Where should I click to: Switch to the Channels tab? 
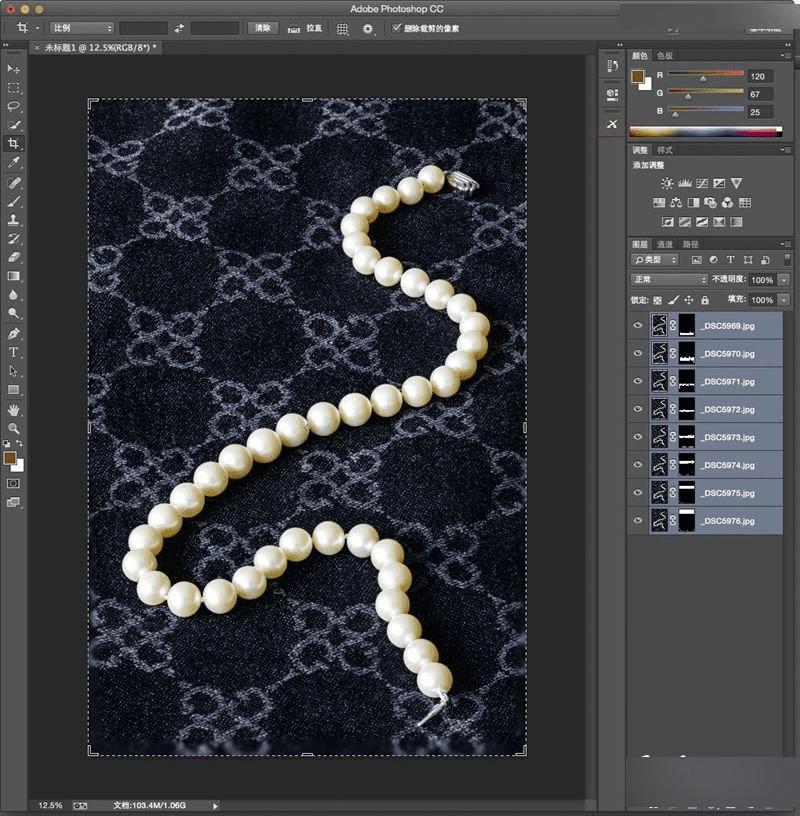tap(665, 244)
